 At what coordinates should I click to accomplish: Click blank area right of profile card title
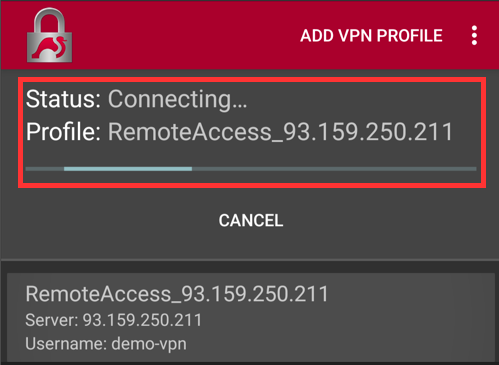coord(410,294)
